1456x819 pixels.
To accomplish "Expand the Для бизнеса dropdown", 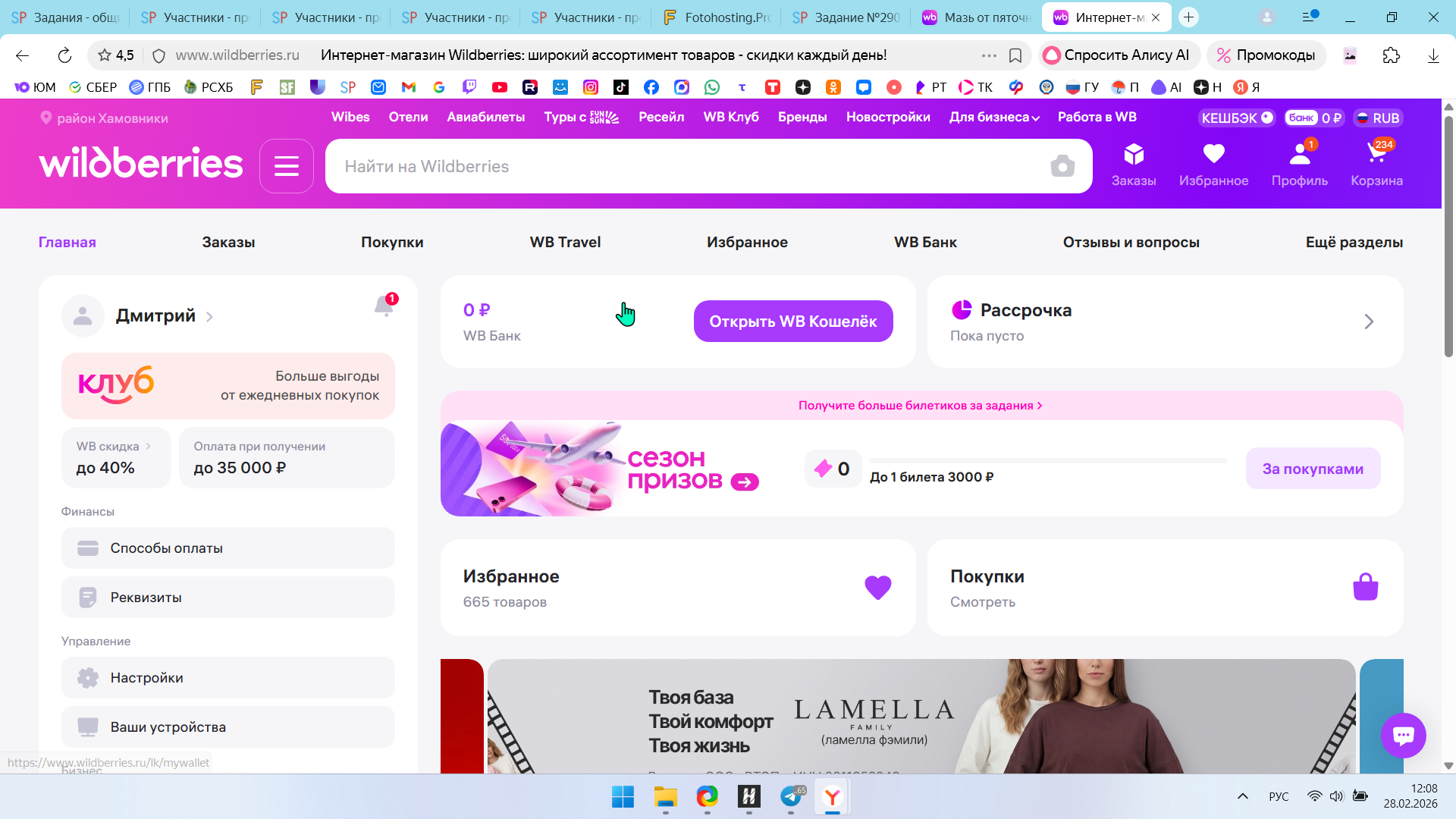I will click(994, 118).
